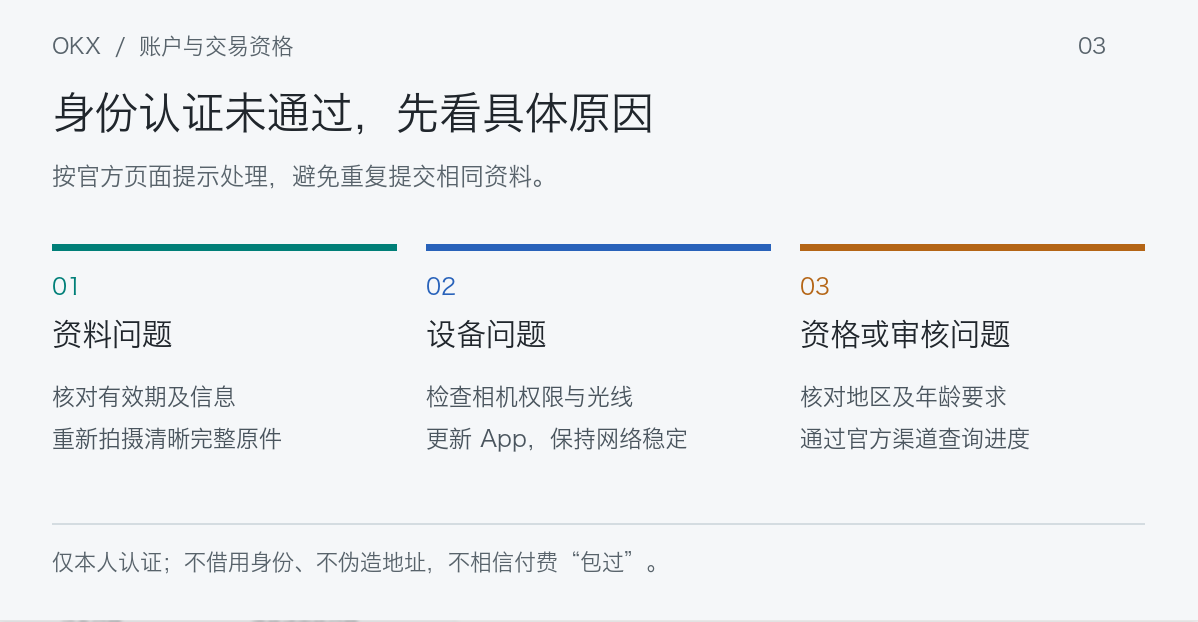
Task: Open the 资料问题 card title
Action: tap(112, 335)
